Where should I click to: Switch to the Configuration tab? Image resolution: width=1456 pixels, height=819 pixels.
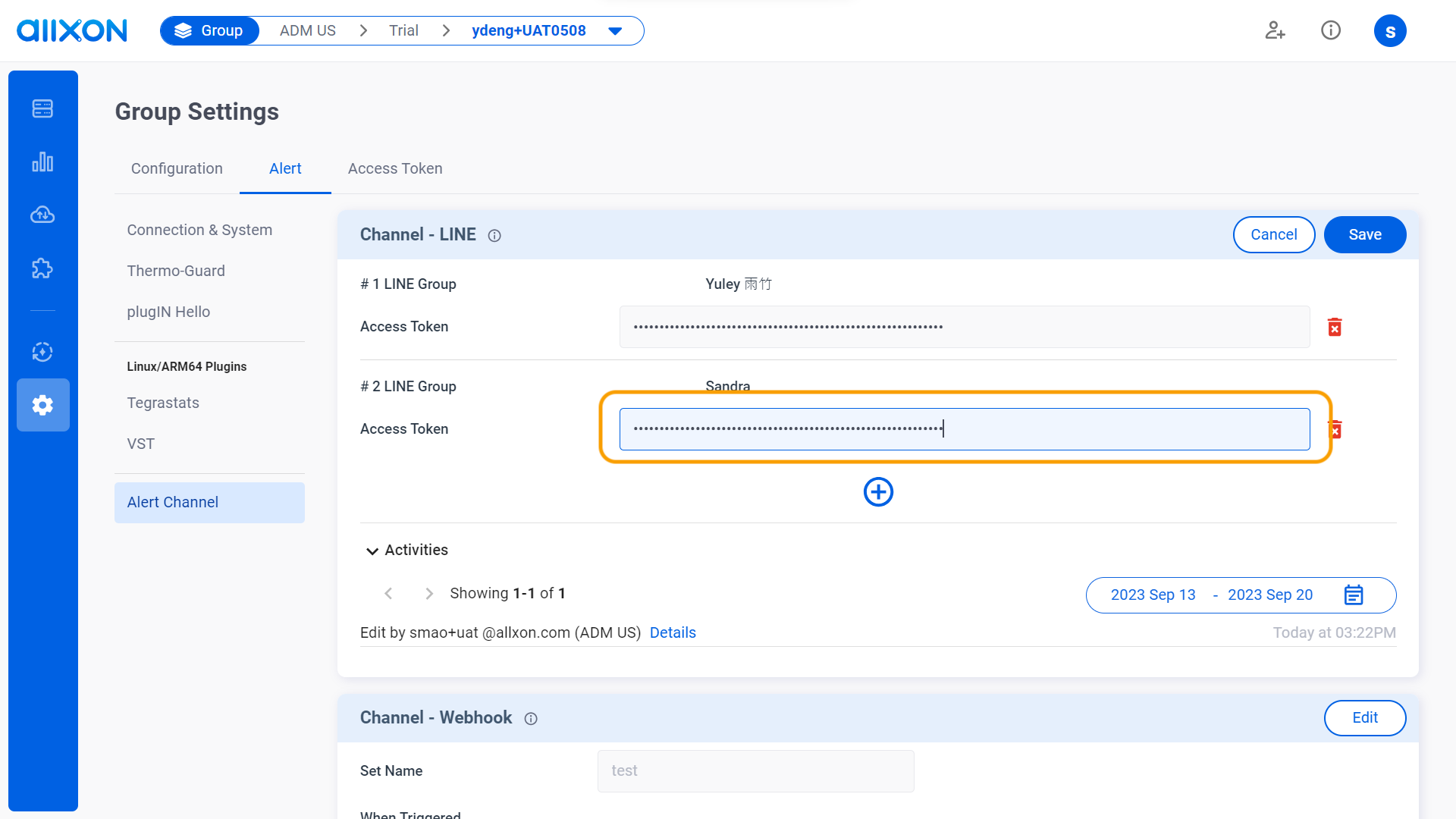(177, 168)
